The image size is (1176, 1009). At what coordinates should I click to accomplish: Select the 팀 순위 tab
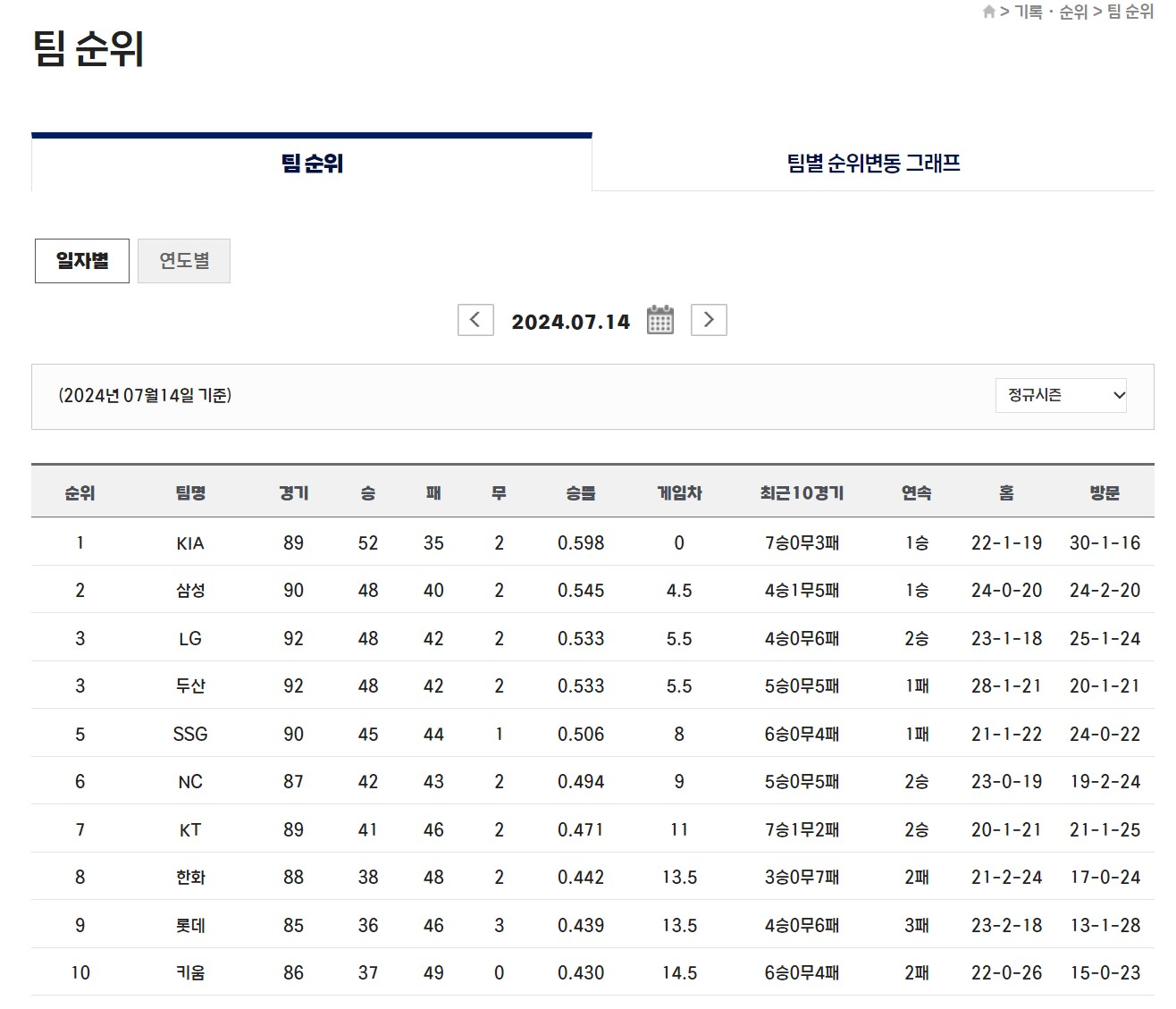click(312, 163)
